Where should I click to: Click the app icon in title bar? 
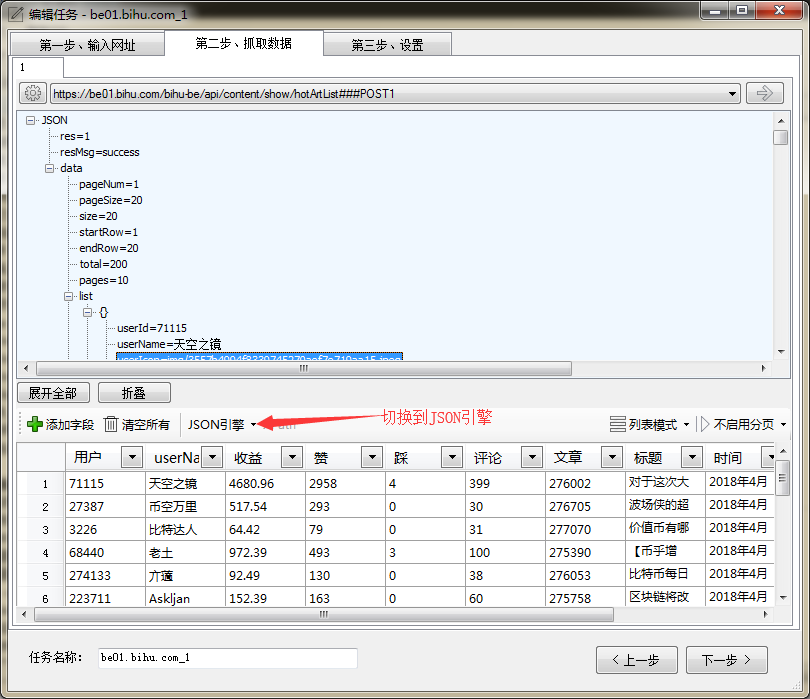point(16,14)
